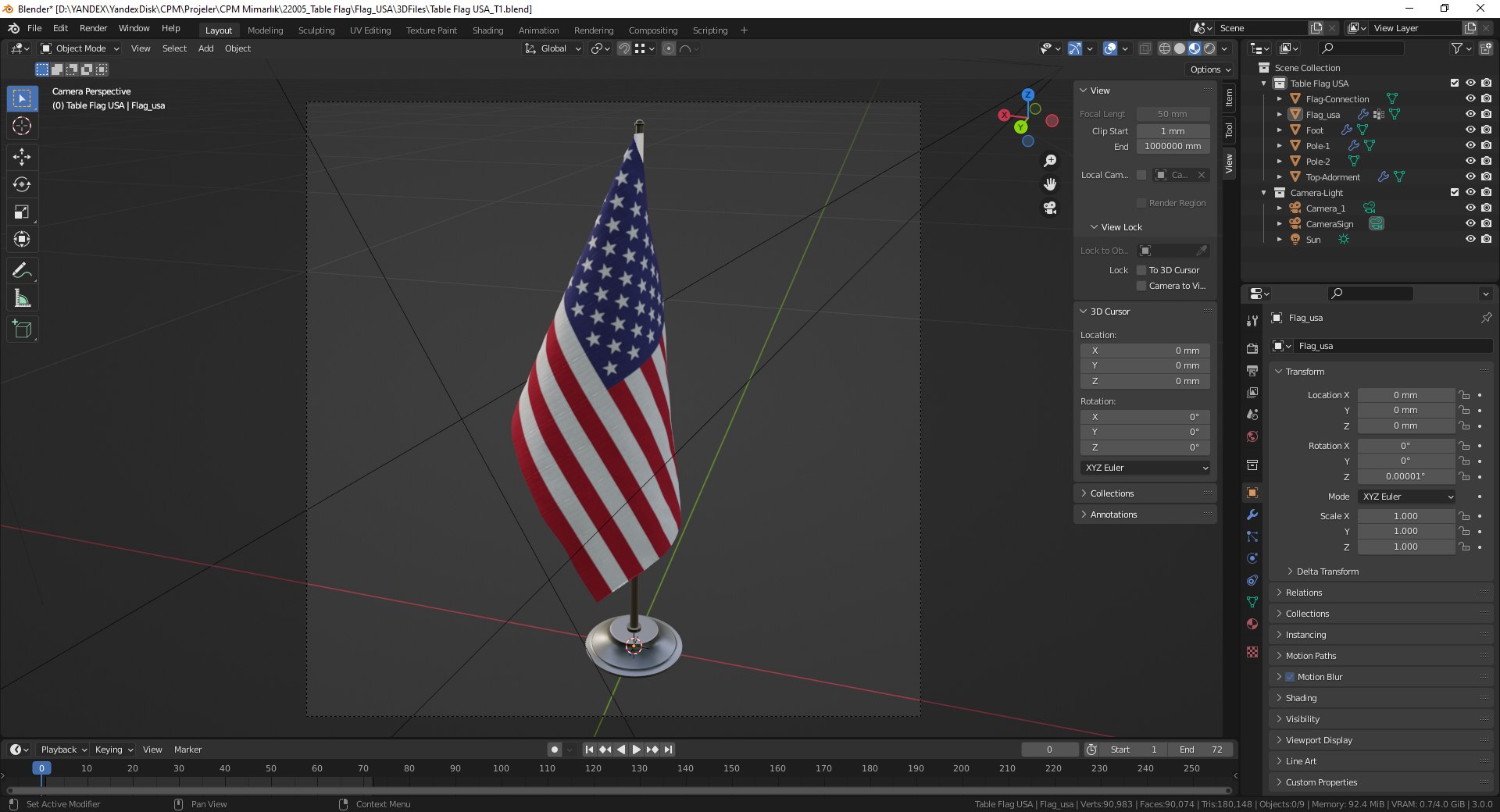Toggle the magnet snap button

point(624,48)
